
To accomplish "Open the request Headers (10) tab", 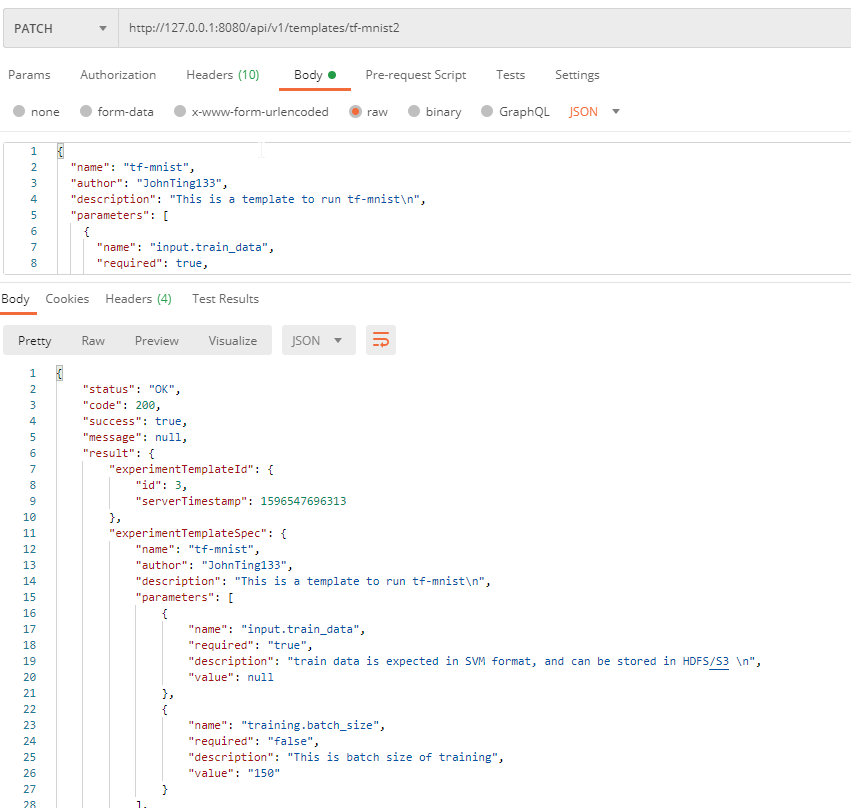I will 223,75.
